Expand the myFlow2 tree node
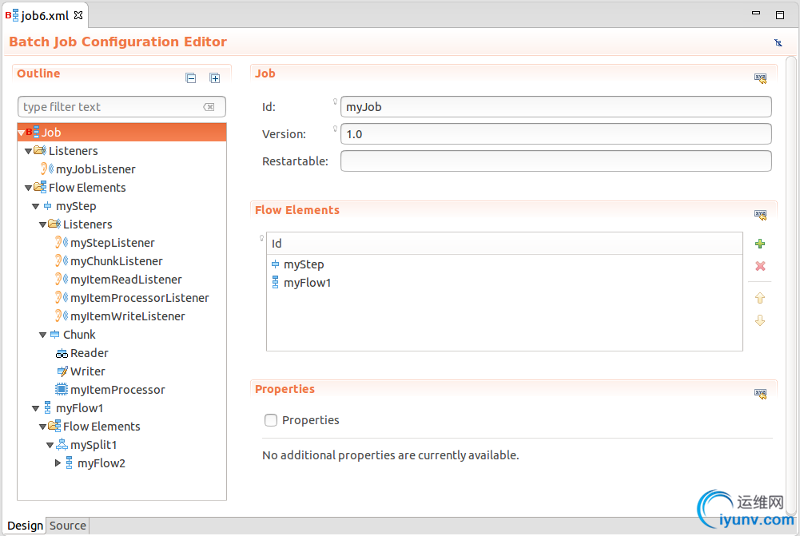 tap(58, 463)
